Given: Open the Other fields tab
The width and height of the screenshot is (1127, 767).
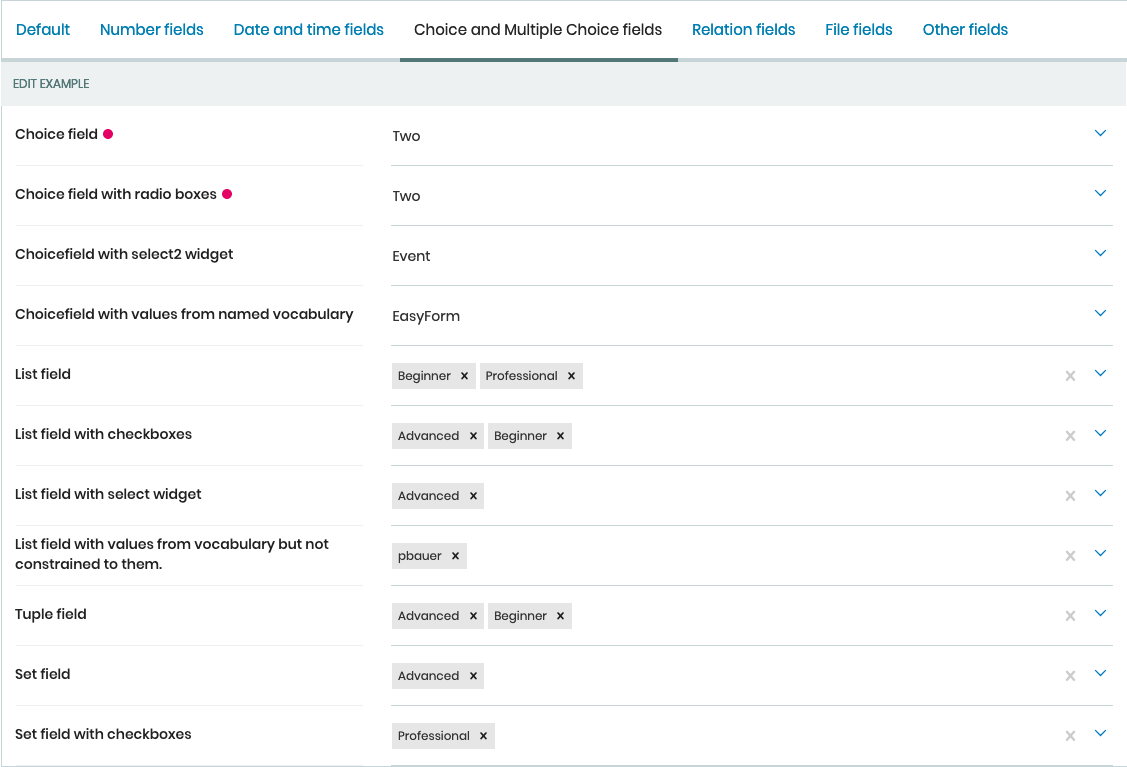Looking at the screenshot, I should [965, 29].
